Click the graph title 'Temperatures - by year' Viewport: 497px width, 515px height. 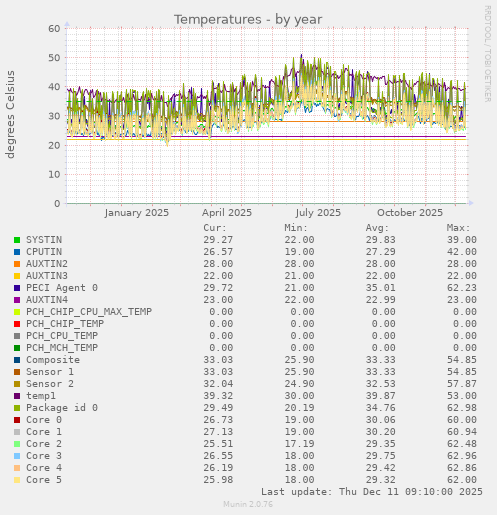[x=248, y=20]
